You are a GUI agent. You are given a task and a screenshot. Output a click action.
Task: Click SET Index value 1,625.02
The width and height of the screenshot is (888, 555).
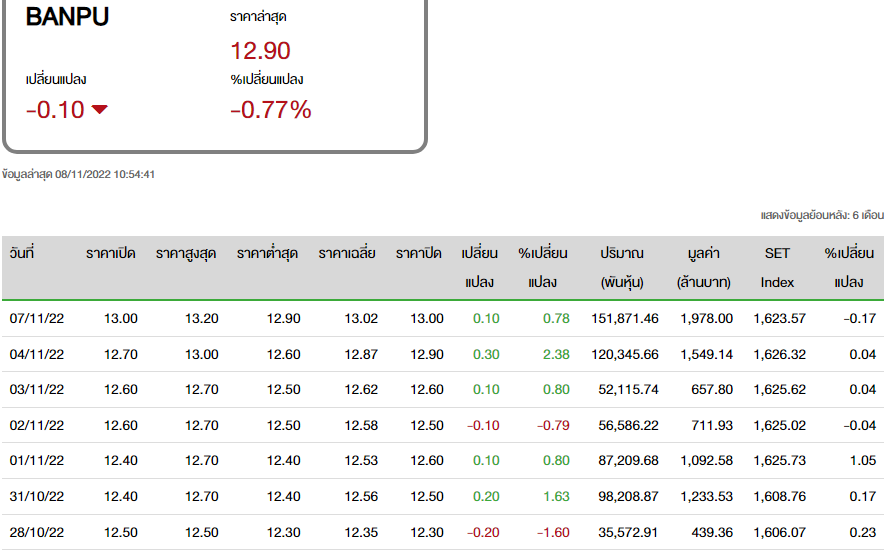[779, 425]
